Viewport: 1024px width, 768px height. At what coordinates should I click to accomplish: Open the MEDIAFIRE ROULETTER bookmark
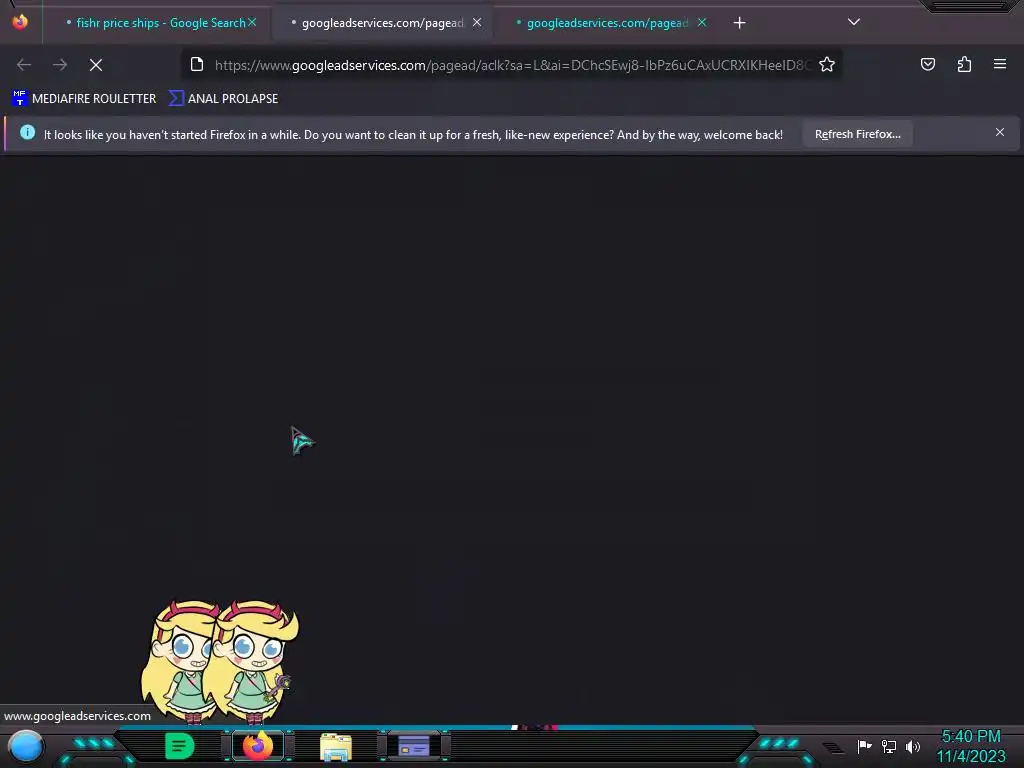pyautogui.click(x=84, y=99)
